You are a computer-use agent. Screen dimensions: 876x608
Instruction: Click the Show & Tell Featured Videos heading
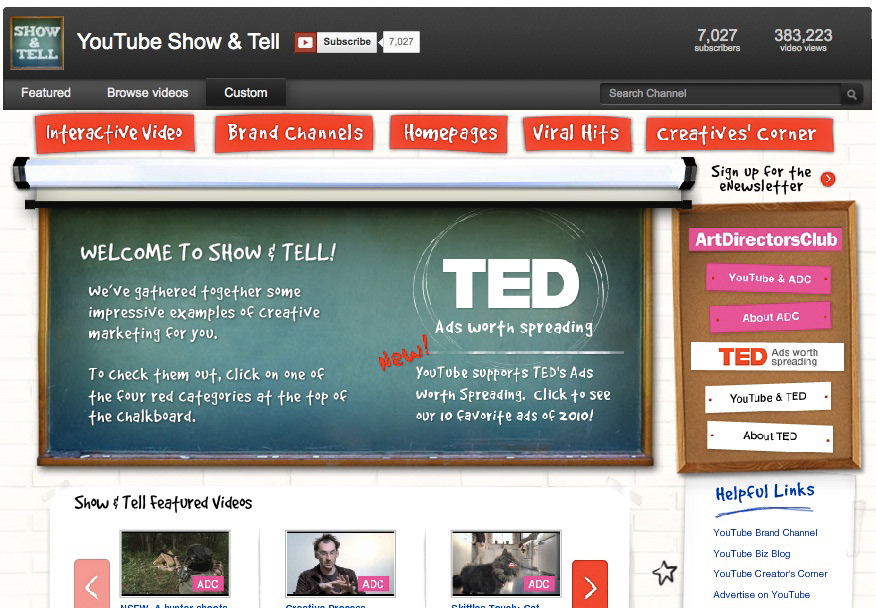[x=163, y=503]
